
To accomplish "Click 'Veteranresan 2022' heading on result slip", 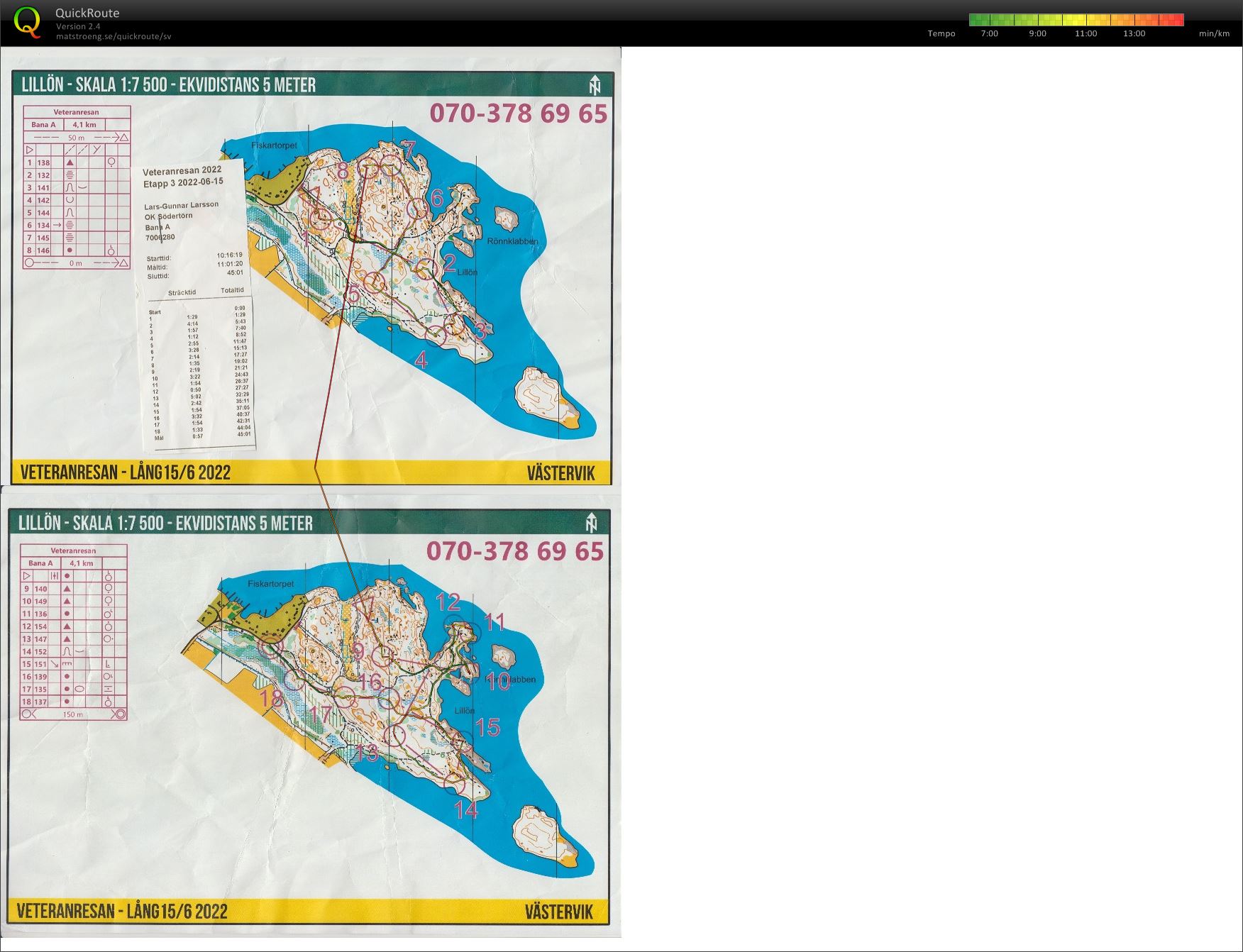I will 182,170.
